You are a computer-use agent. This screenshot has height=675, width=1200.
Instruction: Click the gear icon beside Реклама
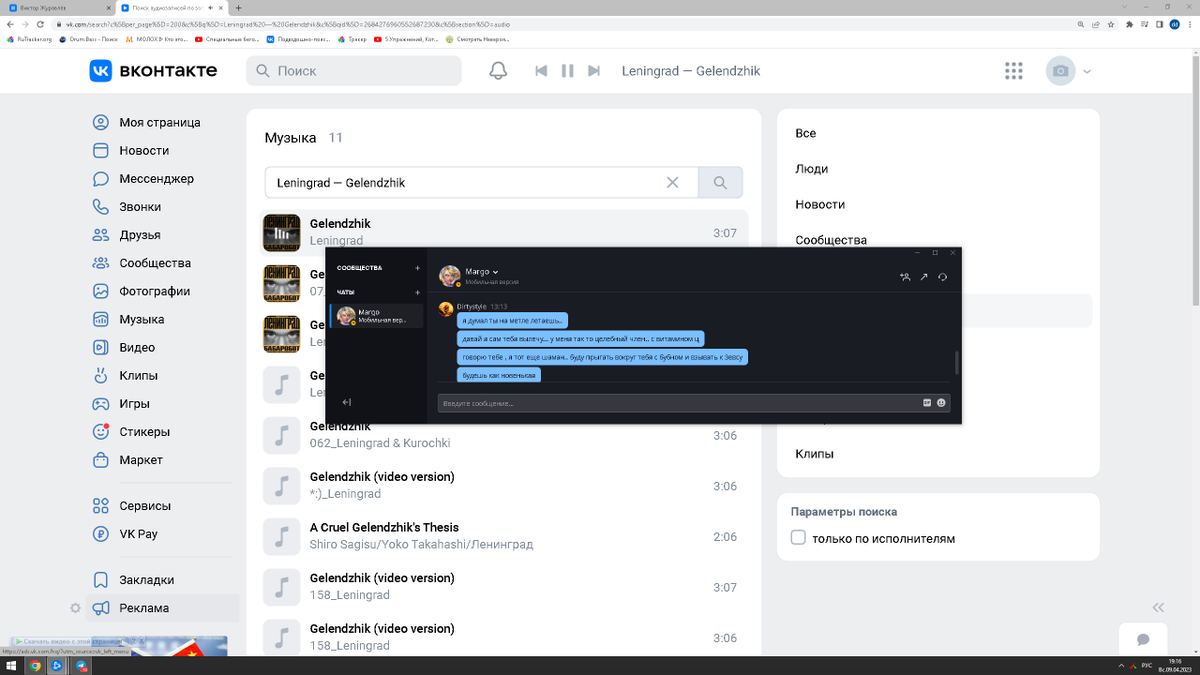(75, 608)
